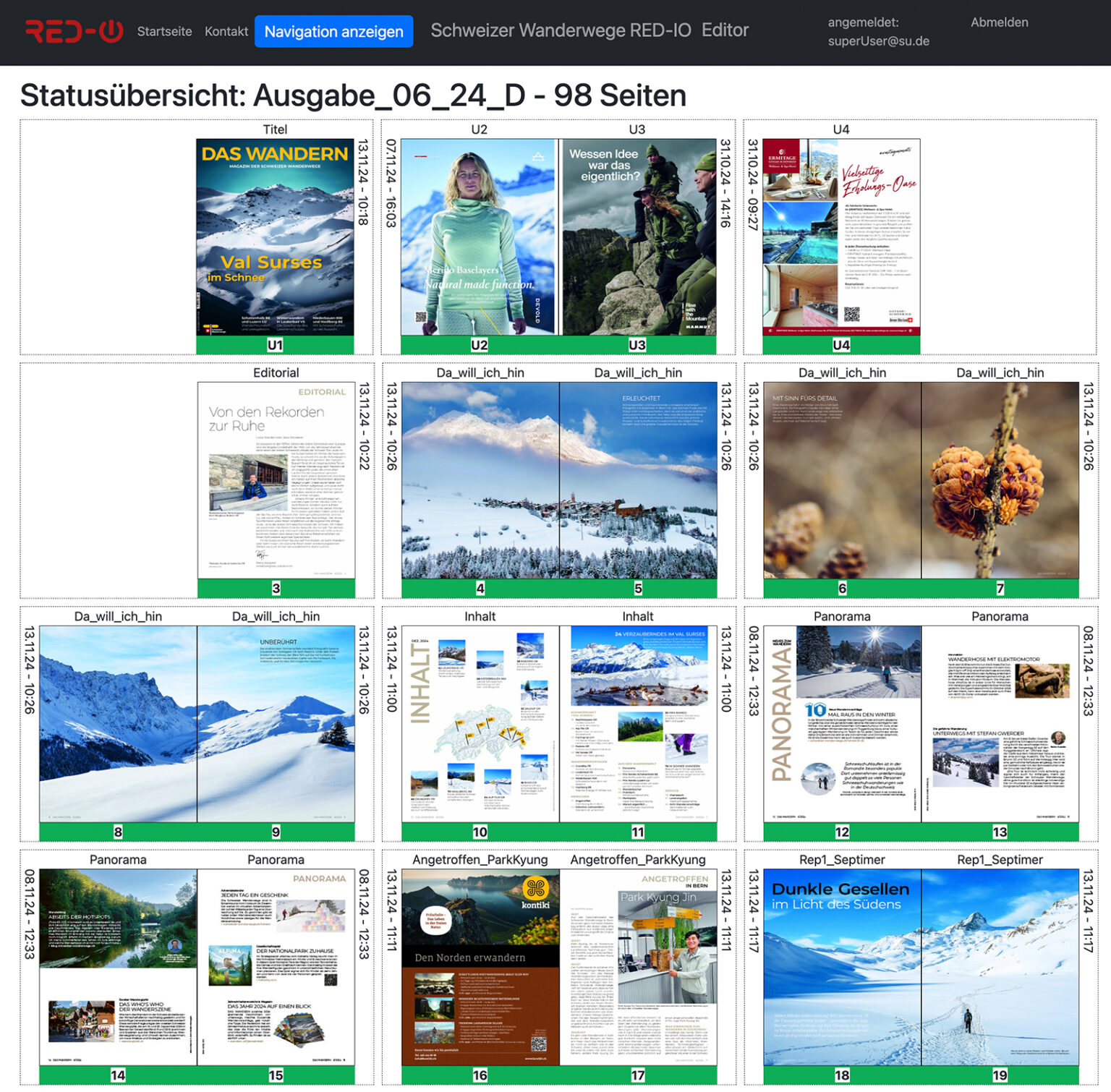1111x1092 pixels.
Task: Open the Panorama page 13 thumbnail
Action: tap(1000, 724)
